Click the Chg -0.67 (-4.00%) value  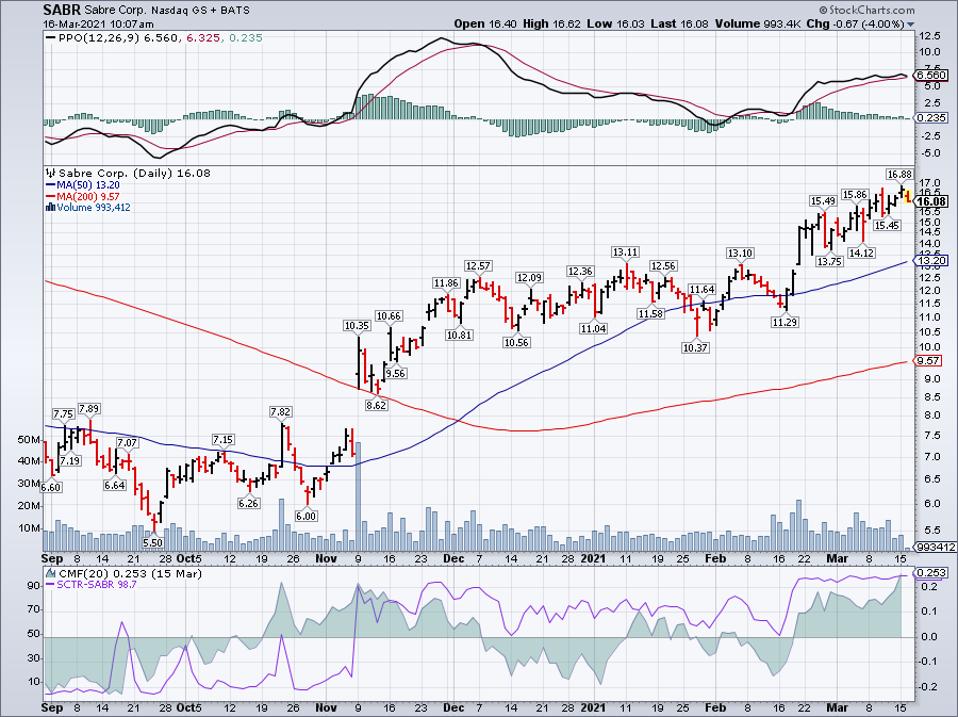tap(855, 24)
